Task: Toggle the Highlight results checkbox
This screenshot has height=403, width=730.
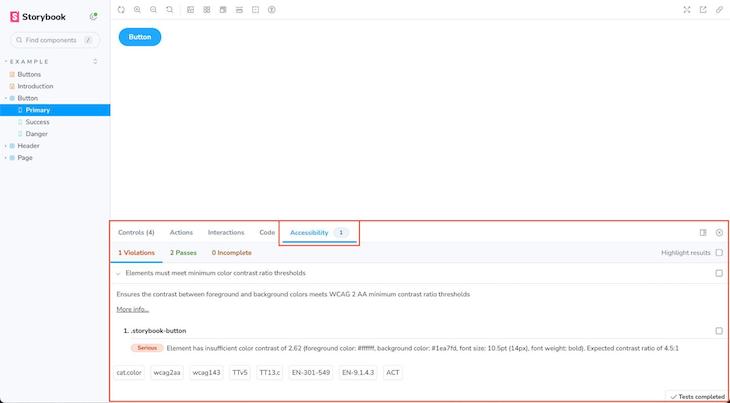Action: (x=719, y=253)
